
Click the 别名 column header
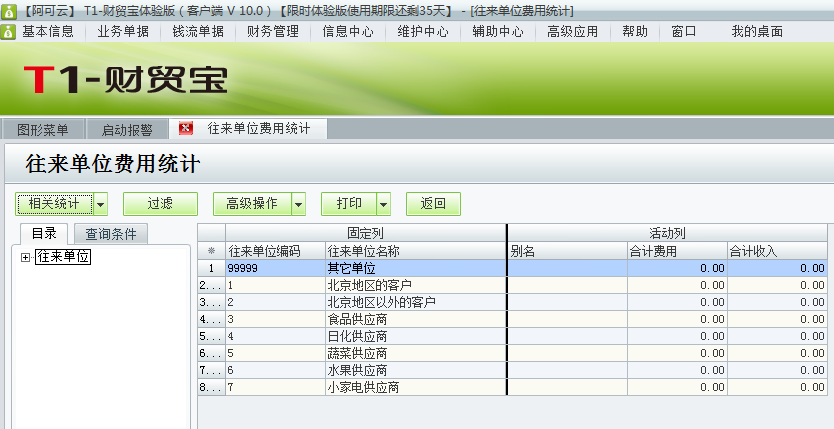tap(568, 251)
